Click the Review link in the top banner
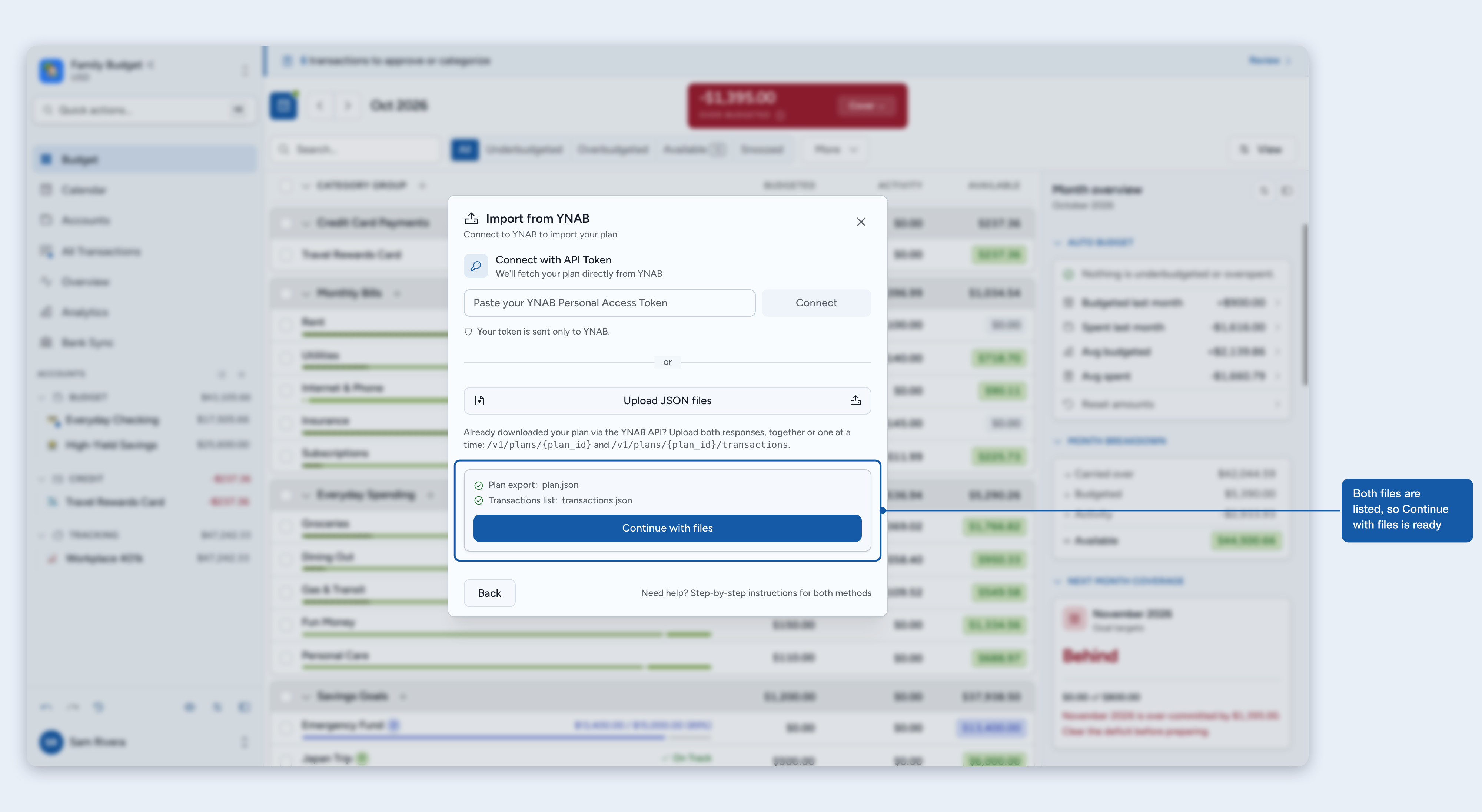The image size is (1482, 812). pyautogui.click(x=1269, y=60)
